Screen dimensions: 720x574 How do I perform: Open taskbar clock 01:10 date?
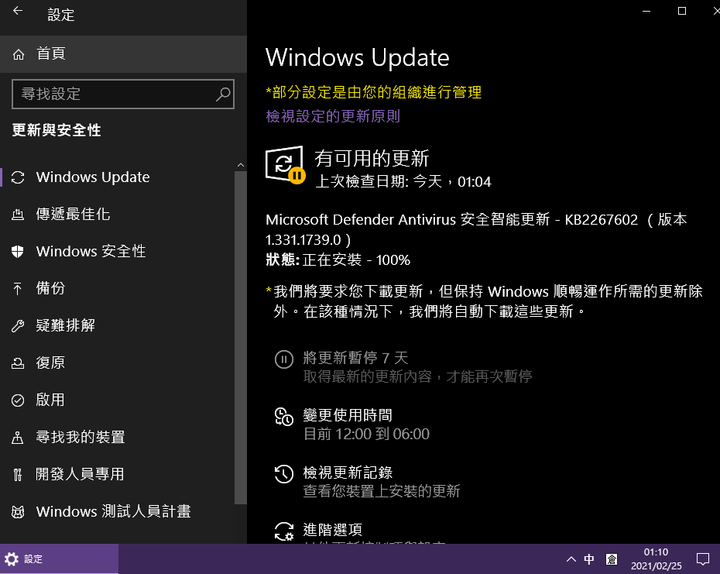(656, 559)
